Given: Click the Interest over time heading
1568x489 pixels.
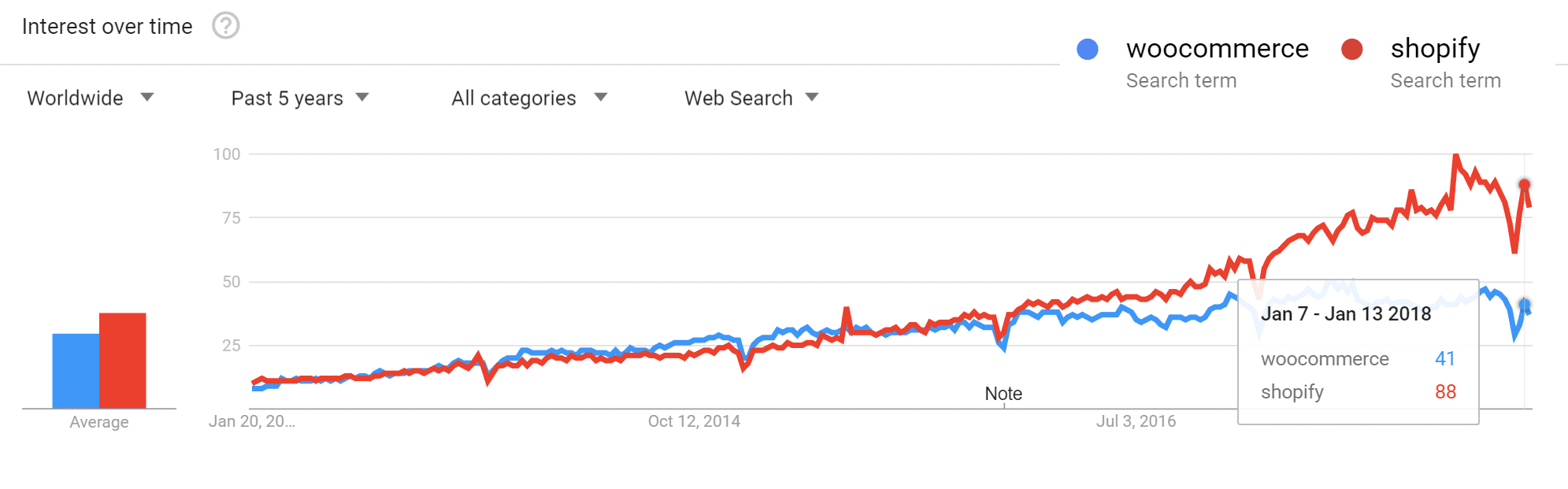Looking at the screenshot, I should [x=107, y=27].
